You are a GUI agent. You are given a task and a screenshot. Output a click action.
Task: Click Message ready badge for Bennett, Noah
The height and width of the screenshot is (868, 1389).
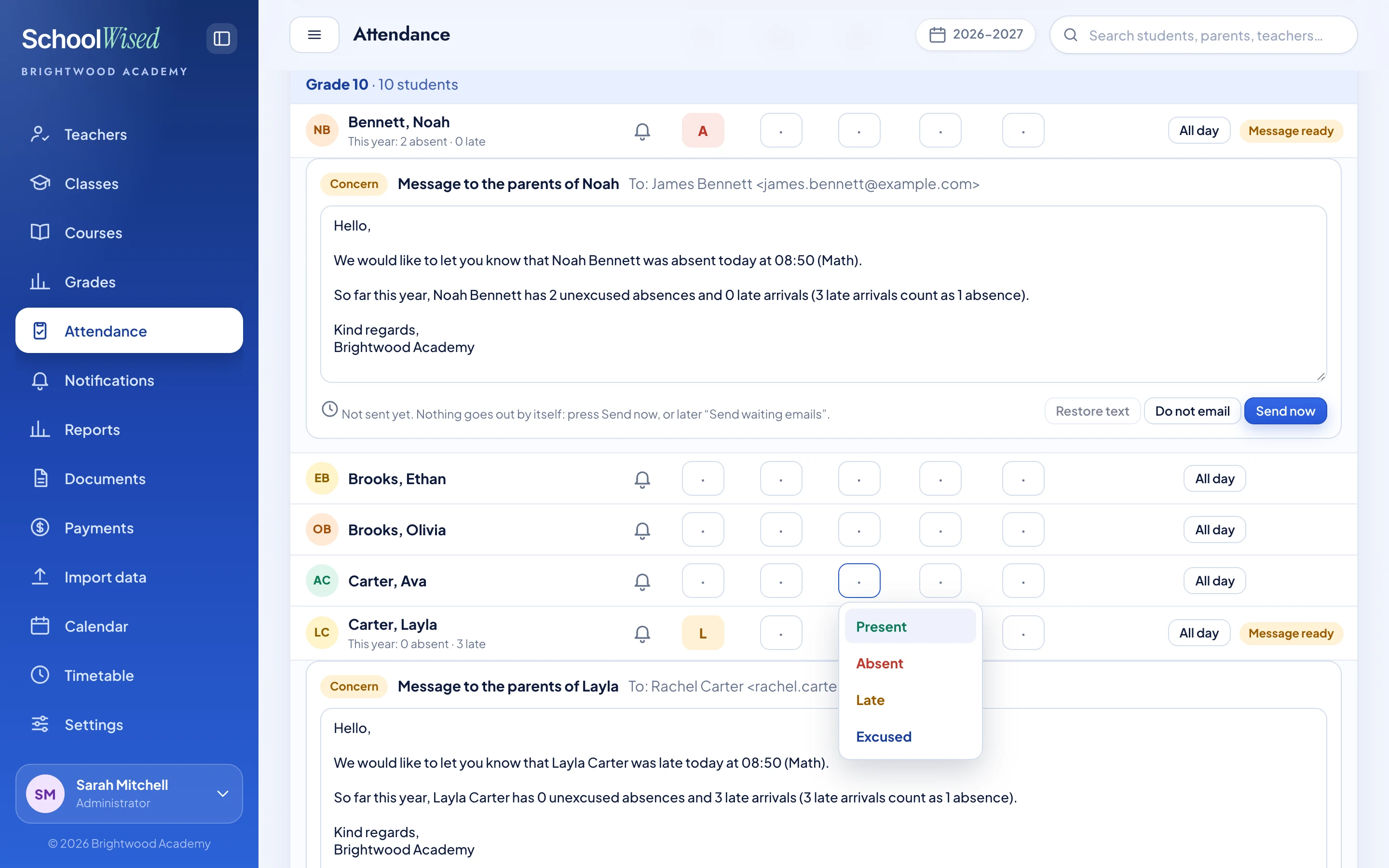(1291, 131)
